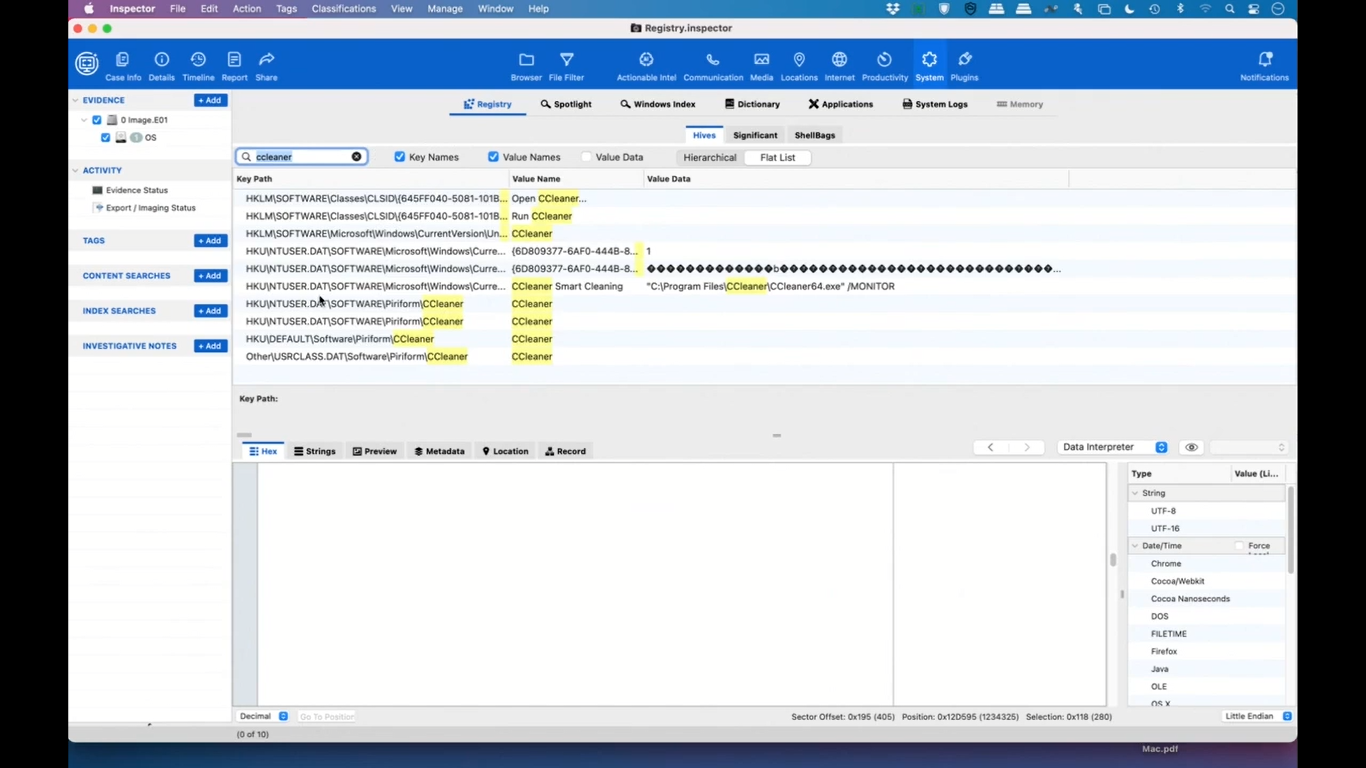Collapse the 0 Image.E01 tree node
Screen dimensions: 1366x768
click(x=85, y=120)
